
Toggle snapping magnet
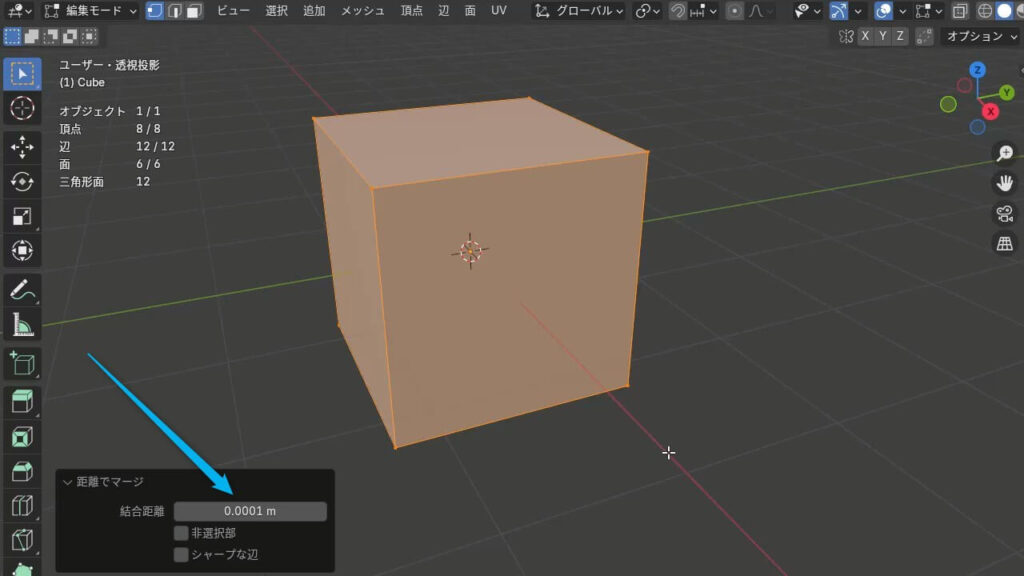(x=678, y=11)
